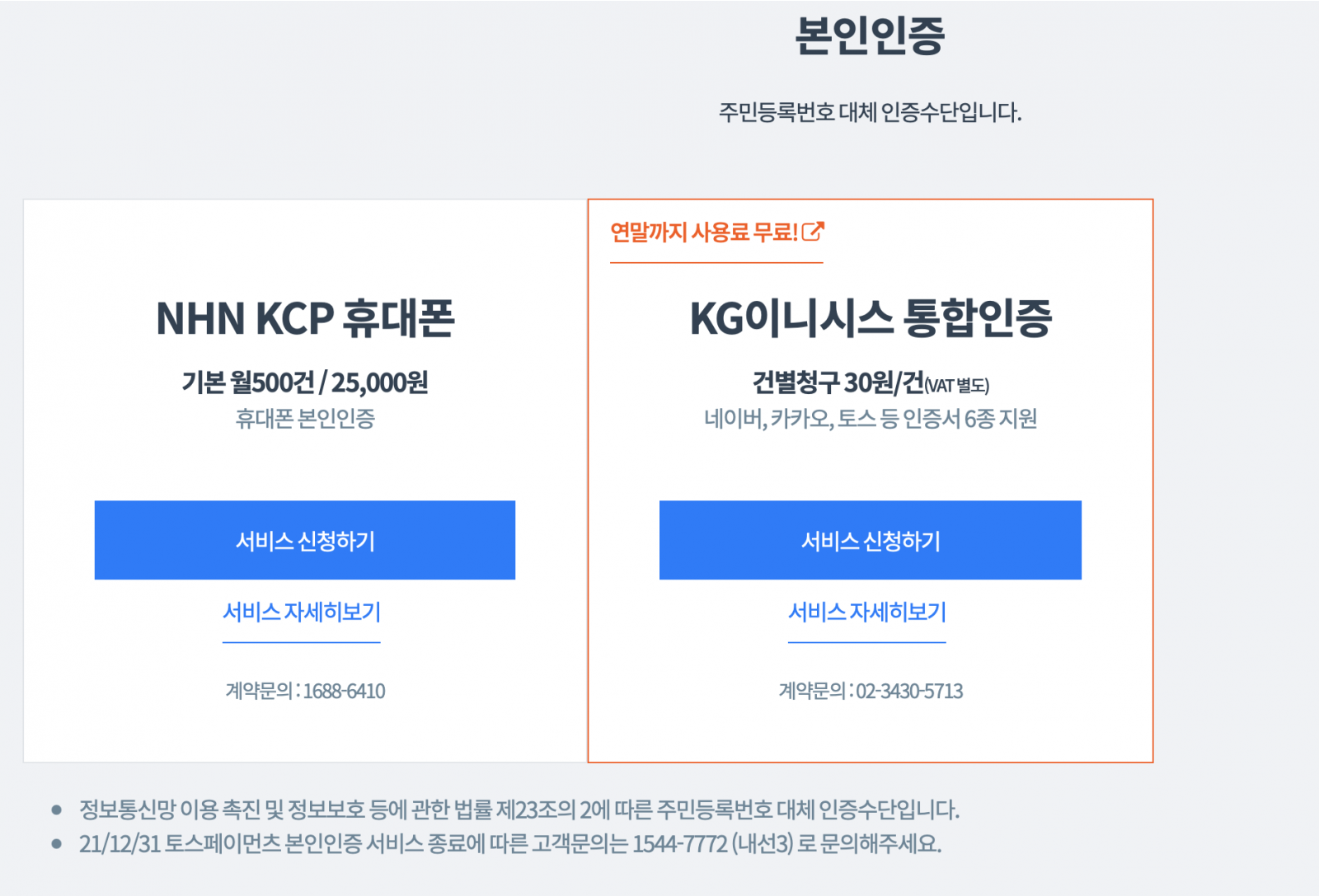Viewport: 1319px width, 896px height.
Task: Click the 기본 월500건 / 25,000원 pricing text
Action: coord(305,382)
